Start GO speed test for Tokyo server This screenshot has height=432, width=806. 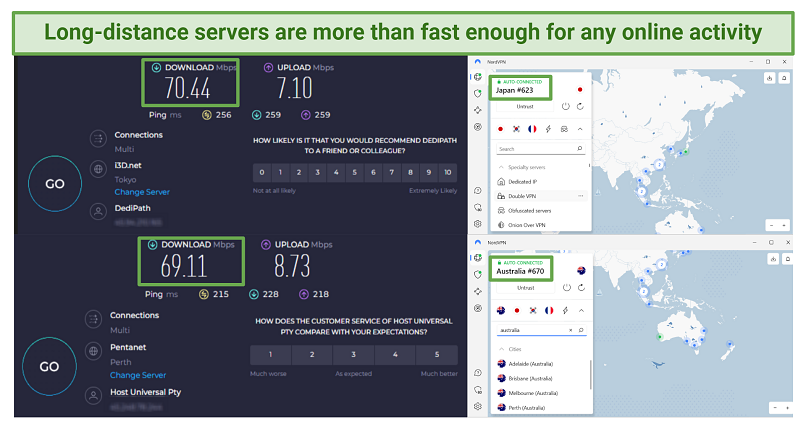(x=55, y=184)
